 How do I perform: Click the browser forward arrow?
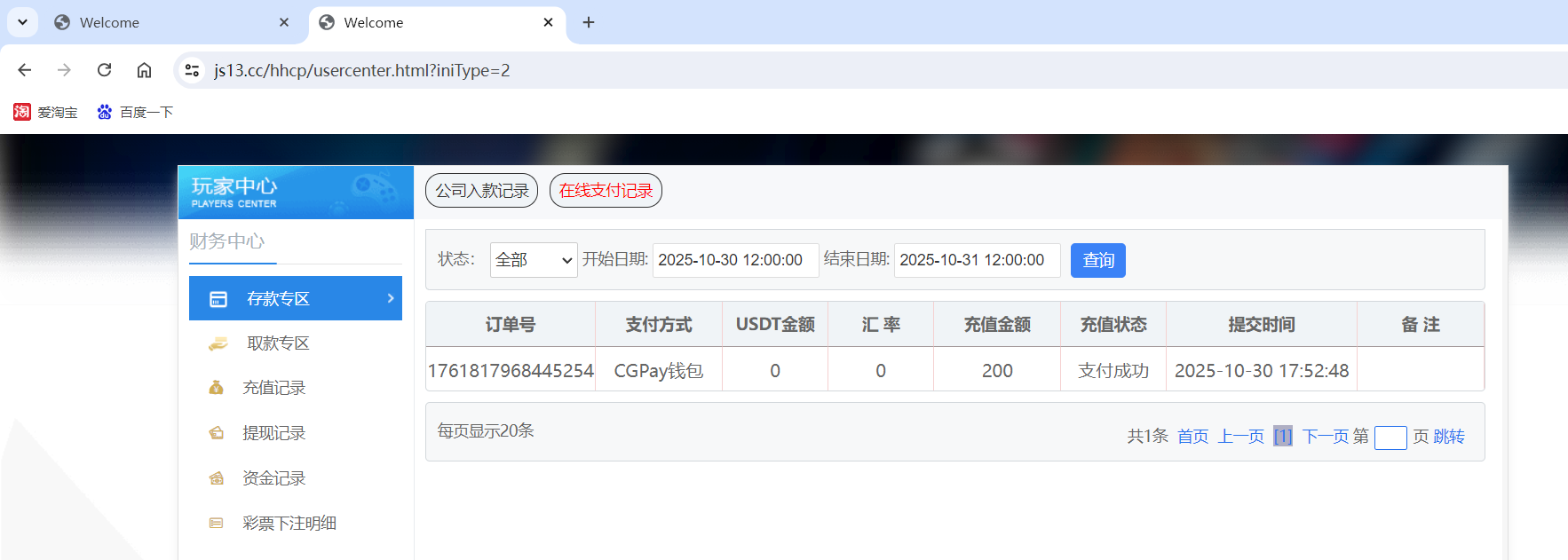tap(64, 70)
